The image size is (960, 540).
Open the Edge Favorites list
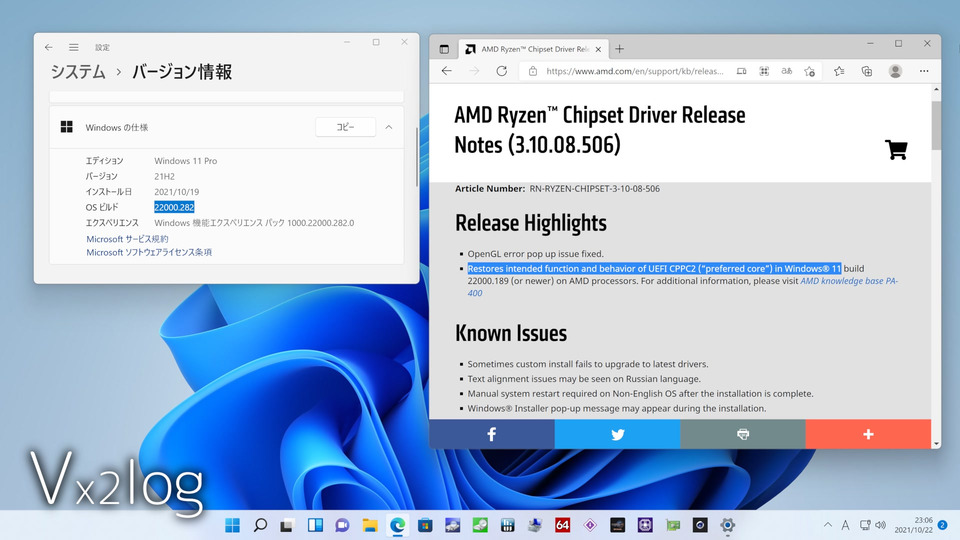(x=839, y=71)
